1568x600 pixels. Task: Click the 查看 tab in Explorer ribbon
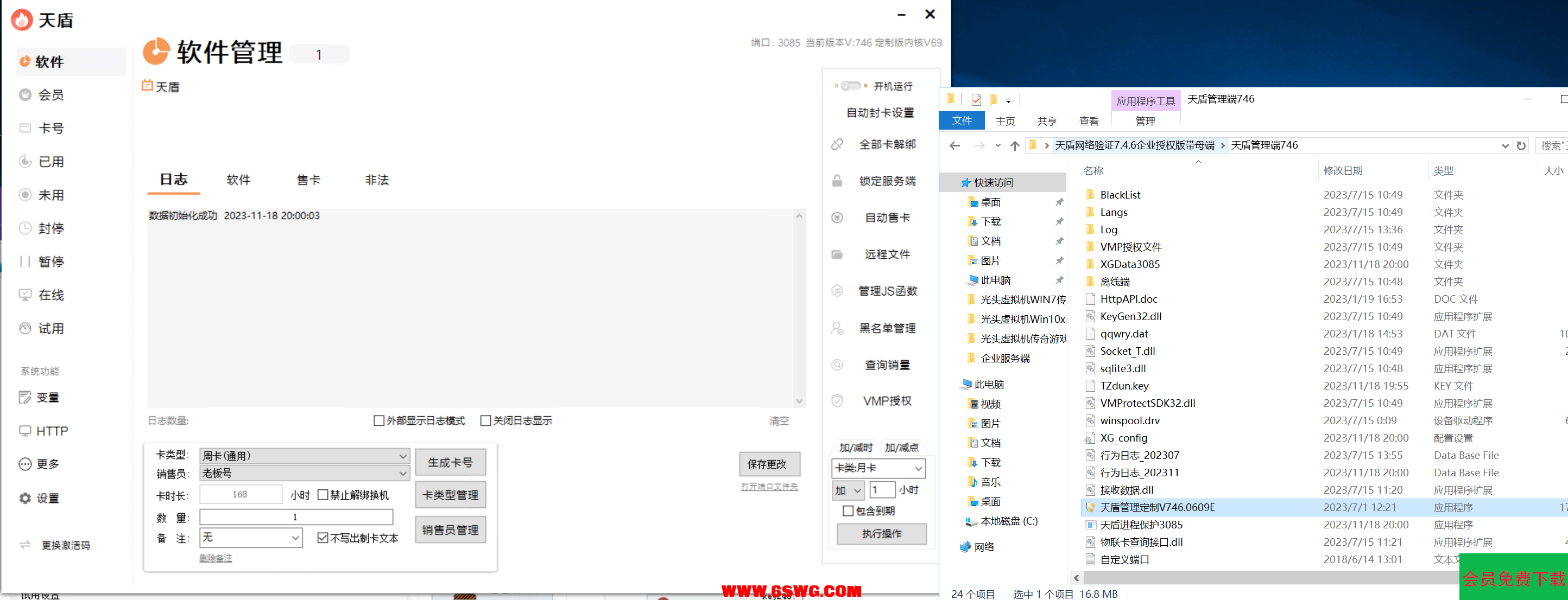[1089, 121]
